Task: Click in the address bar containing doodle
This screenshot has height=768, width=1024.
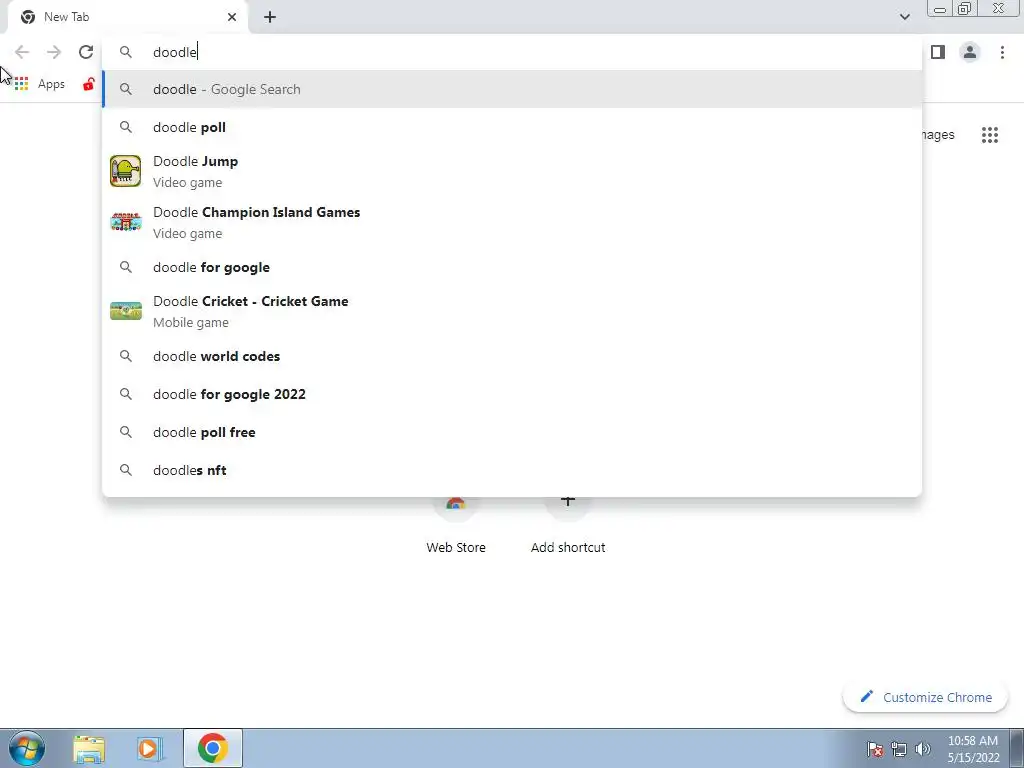Action: [512, 52]
